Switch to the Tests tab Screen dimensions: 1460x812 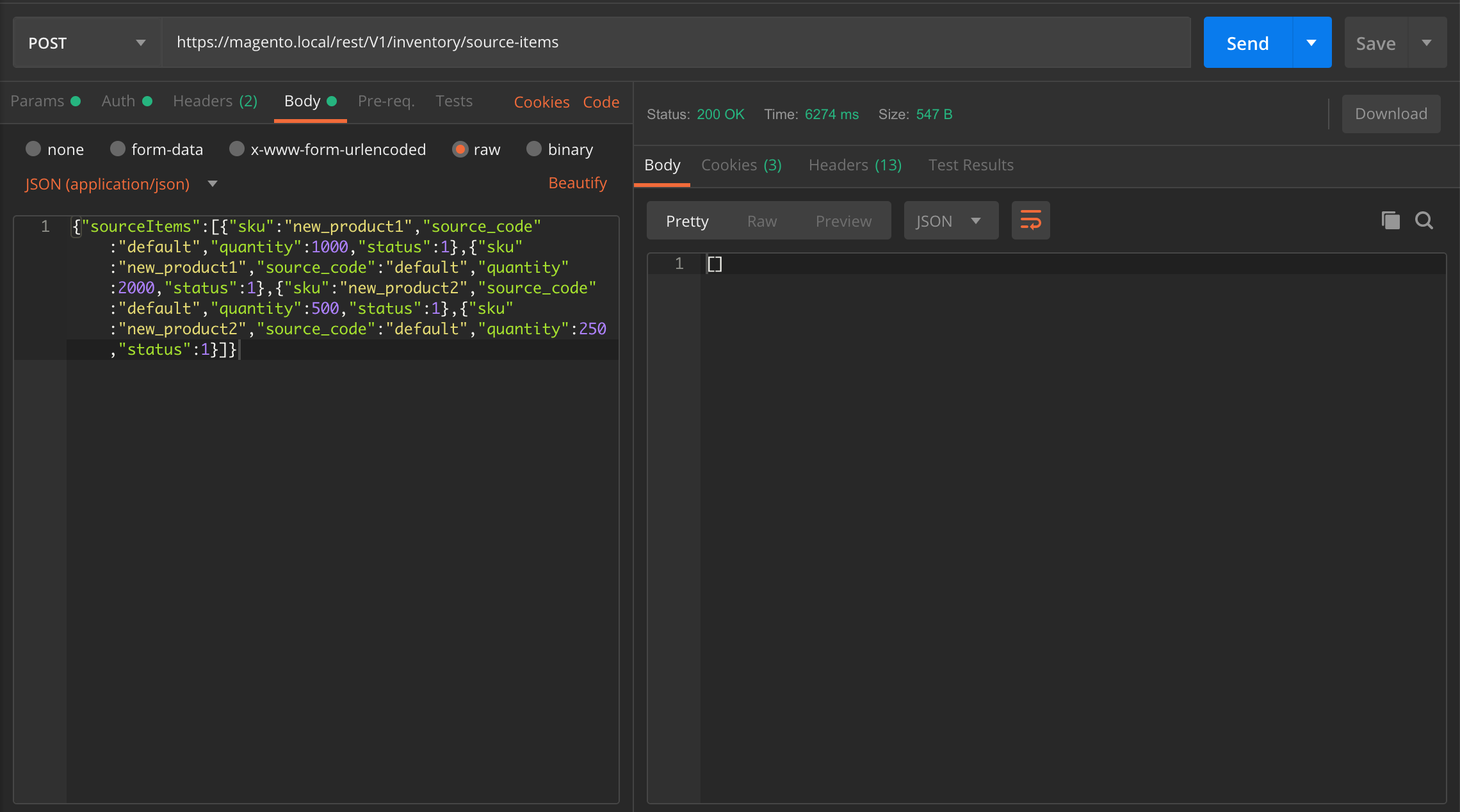coord(454,101)
